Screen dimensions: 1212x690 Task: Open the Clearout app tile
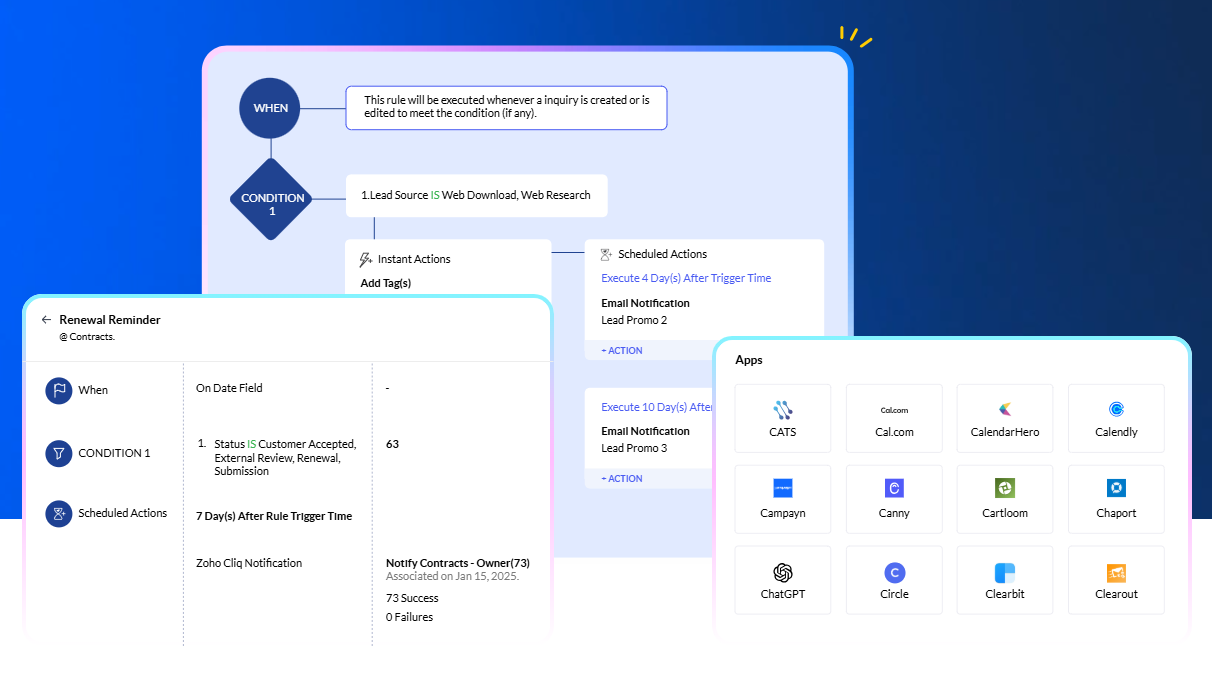(x=1116, y=579)
